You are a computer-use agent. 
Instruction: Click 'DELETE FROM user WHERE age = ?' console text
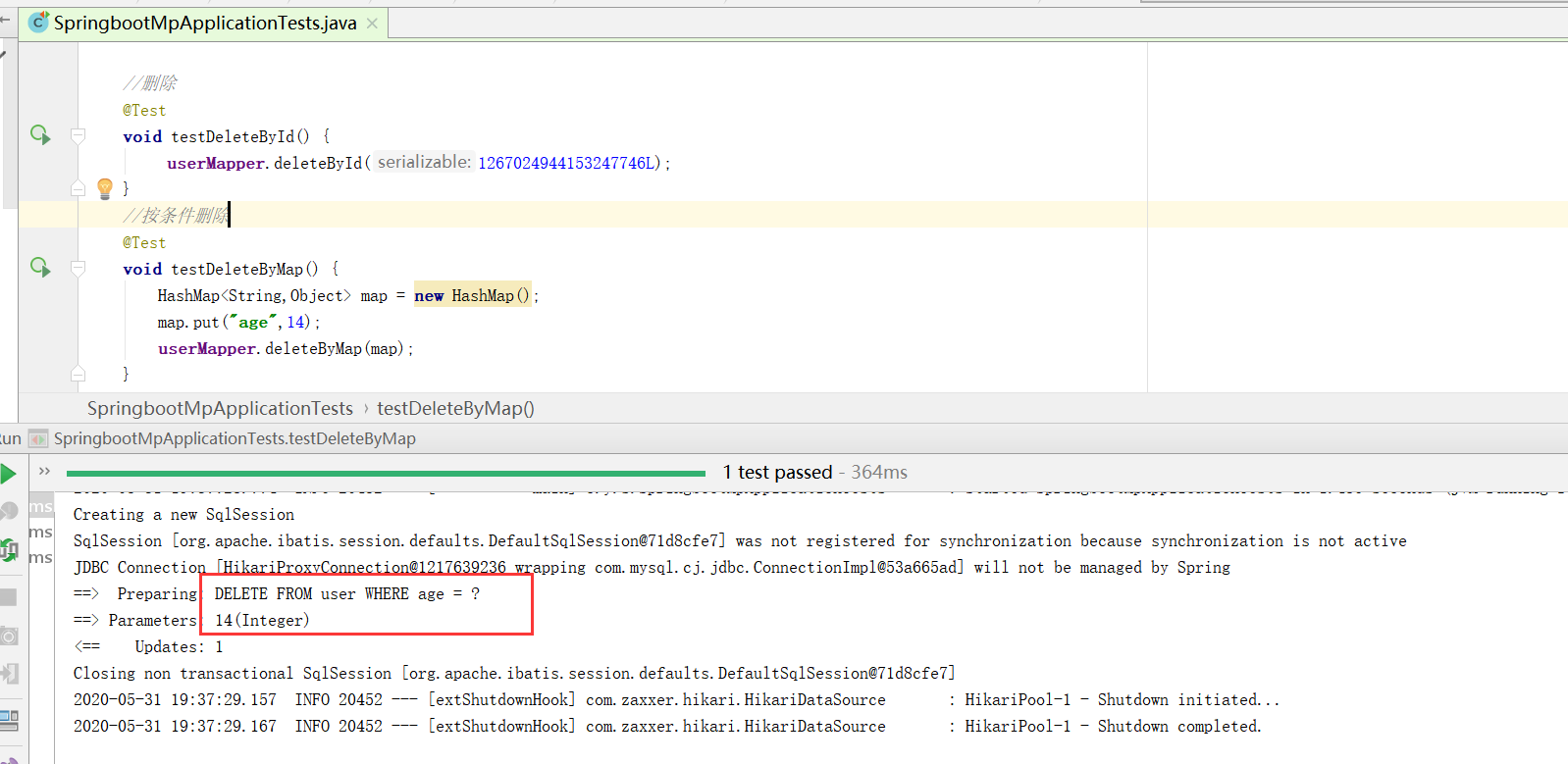347,593
